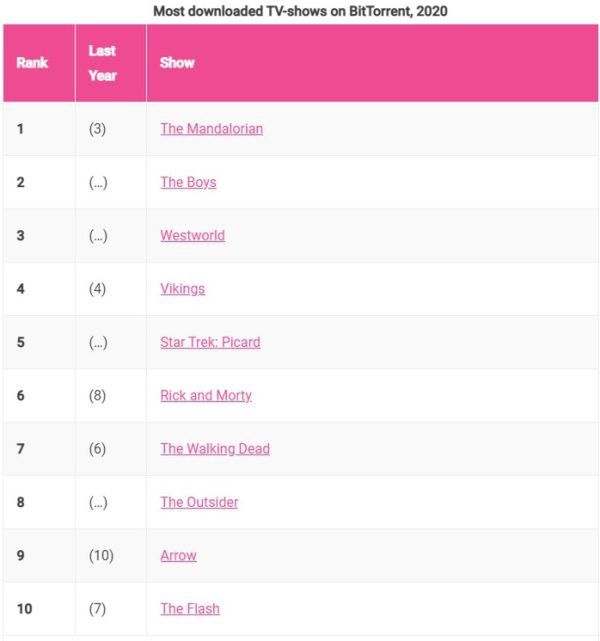Select rank number 5 cell
The height and width of the screenshot is (641, 600).
coord(21,342)
